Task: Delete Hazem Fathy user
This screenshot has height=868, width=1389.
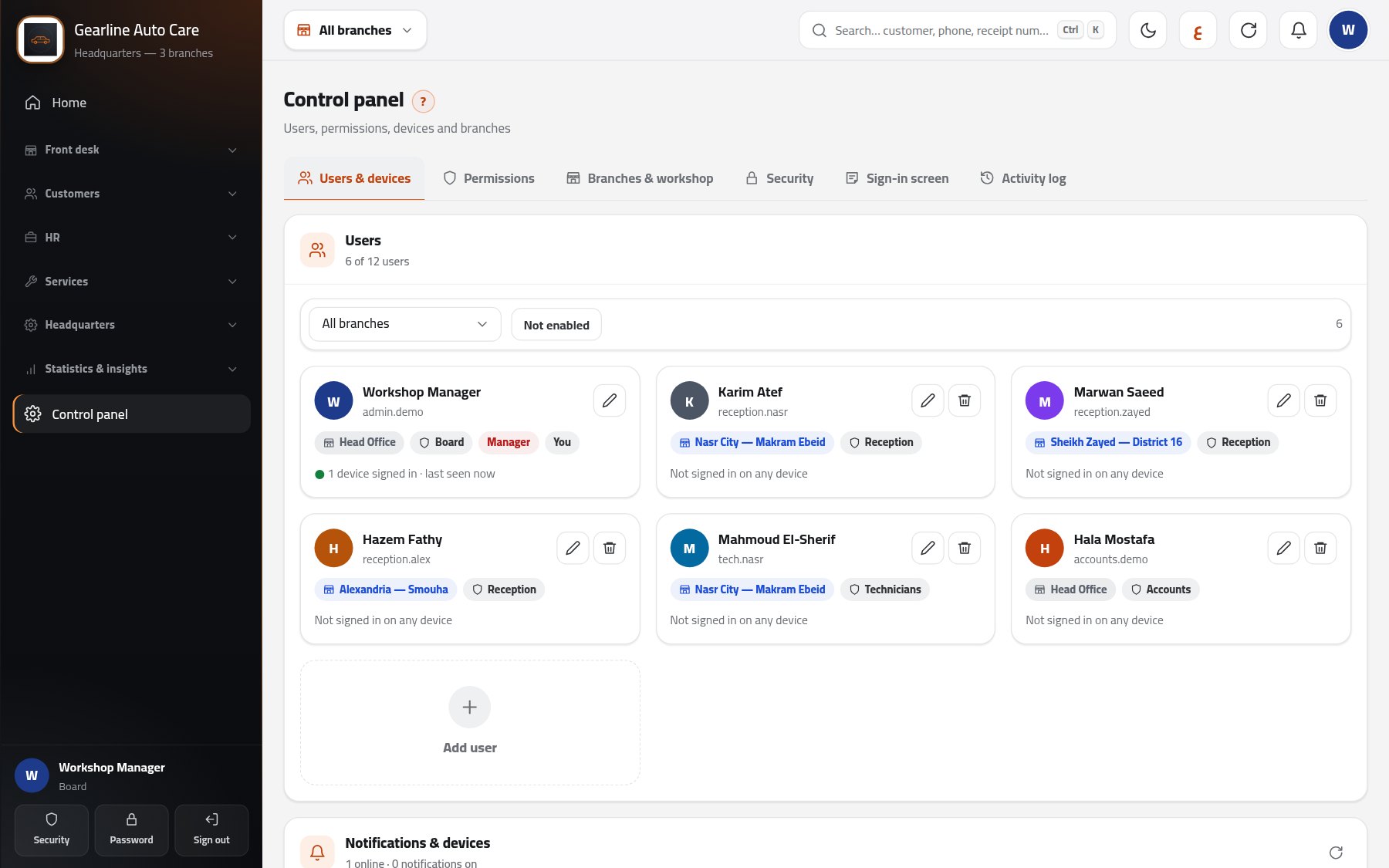Action: 610,548
